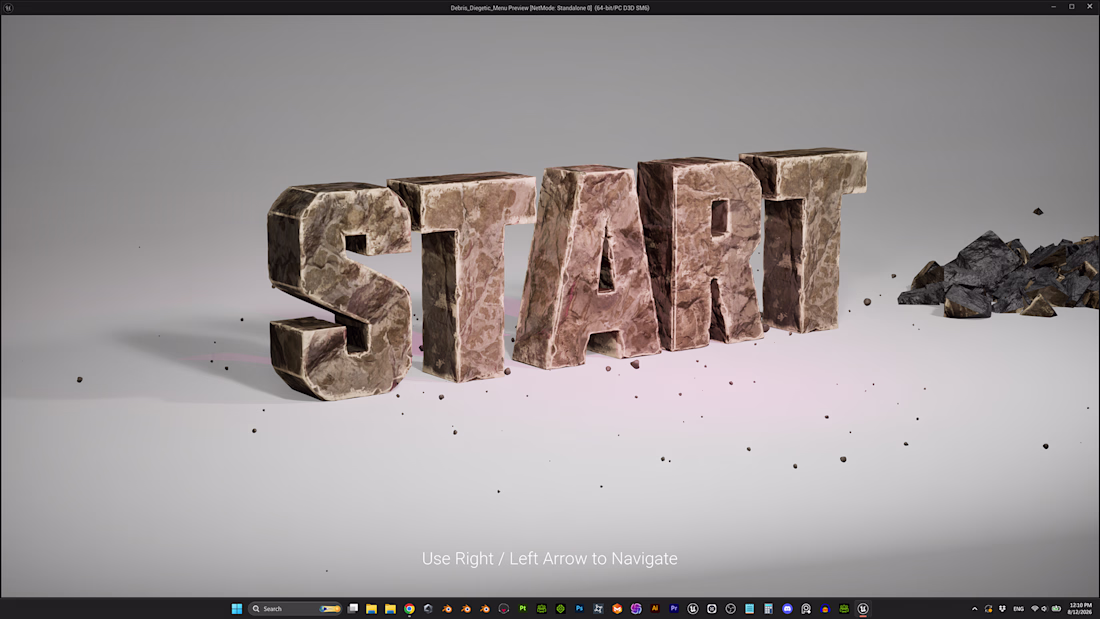Open Discord from the taskbar
Viewport: 1100px width, 619px height.
(x=787, y=608)
